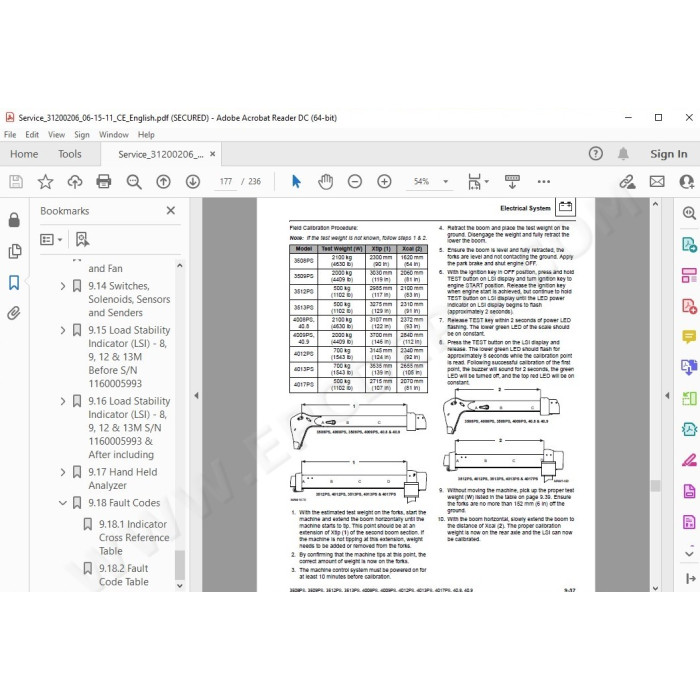Find the current bookmark icon
The width and height of the screenshot is (700, 700).
click(x=82, y=240)
